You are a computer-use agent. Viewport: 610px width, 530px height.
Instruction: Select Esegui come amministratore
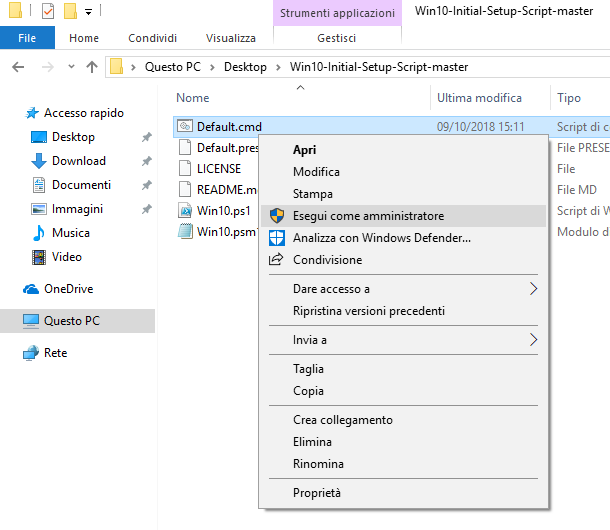(403, 216)
